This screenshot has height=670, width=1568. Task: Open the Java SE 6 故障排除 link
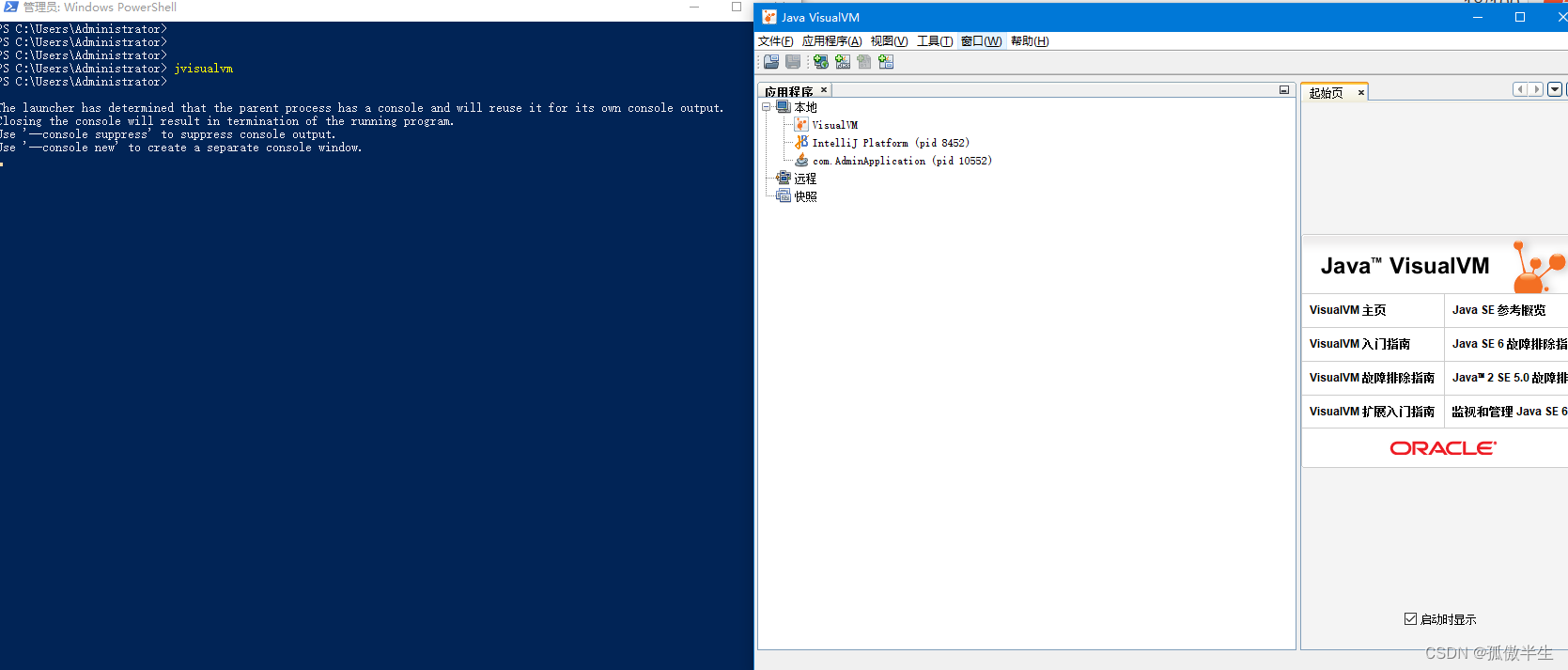[x=1510, y=344]
